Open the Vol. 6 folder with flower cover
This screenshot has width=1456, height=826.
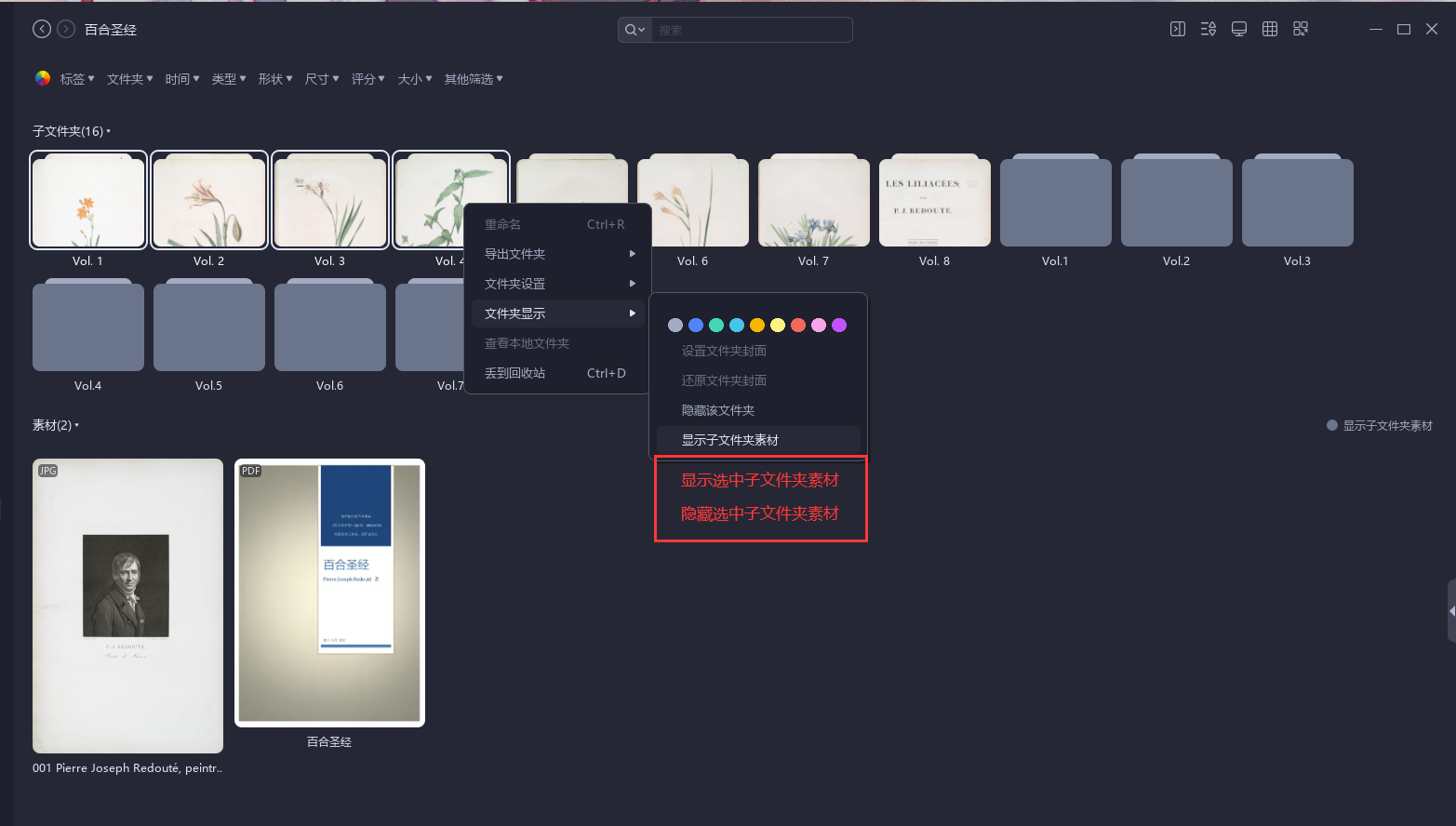pyautogui.click(x=693, y=200)
